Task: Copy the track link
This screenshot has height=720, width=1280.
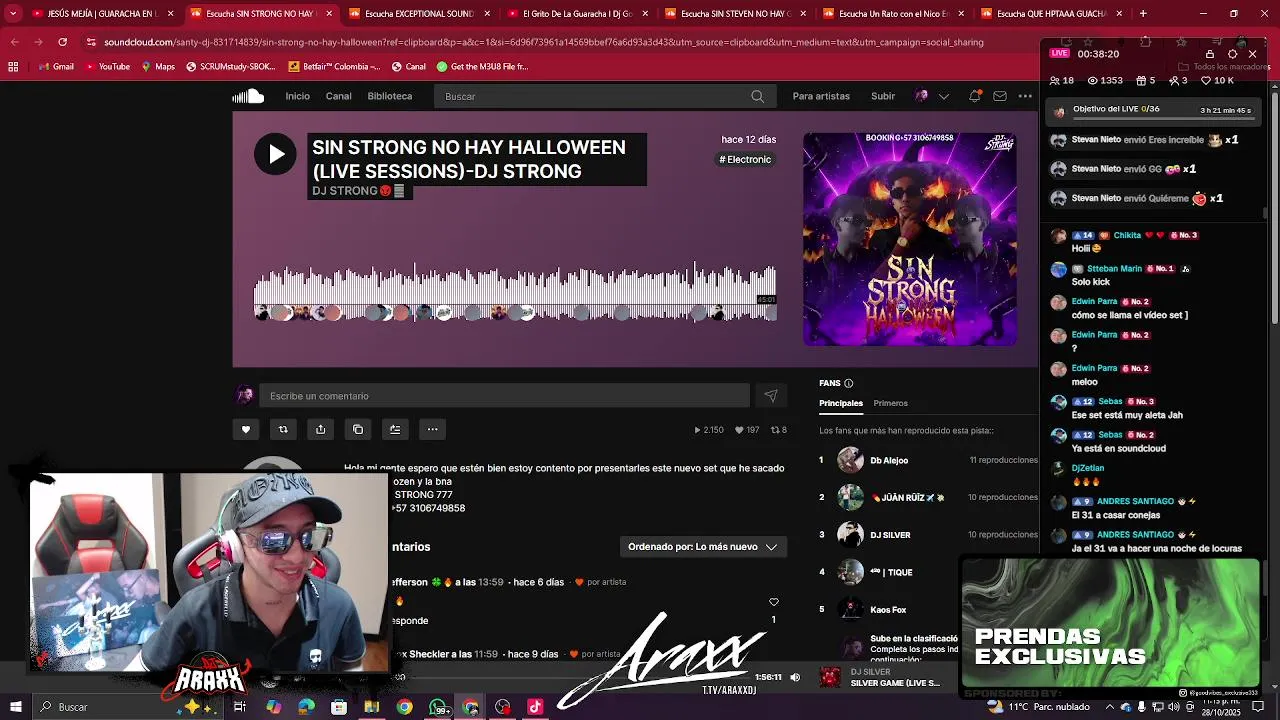Action: [x=358, y=429]
